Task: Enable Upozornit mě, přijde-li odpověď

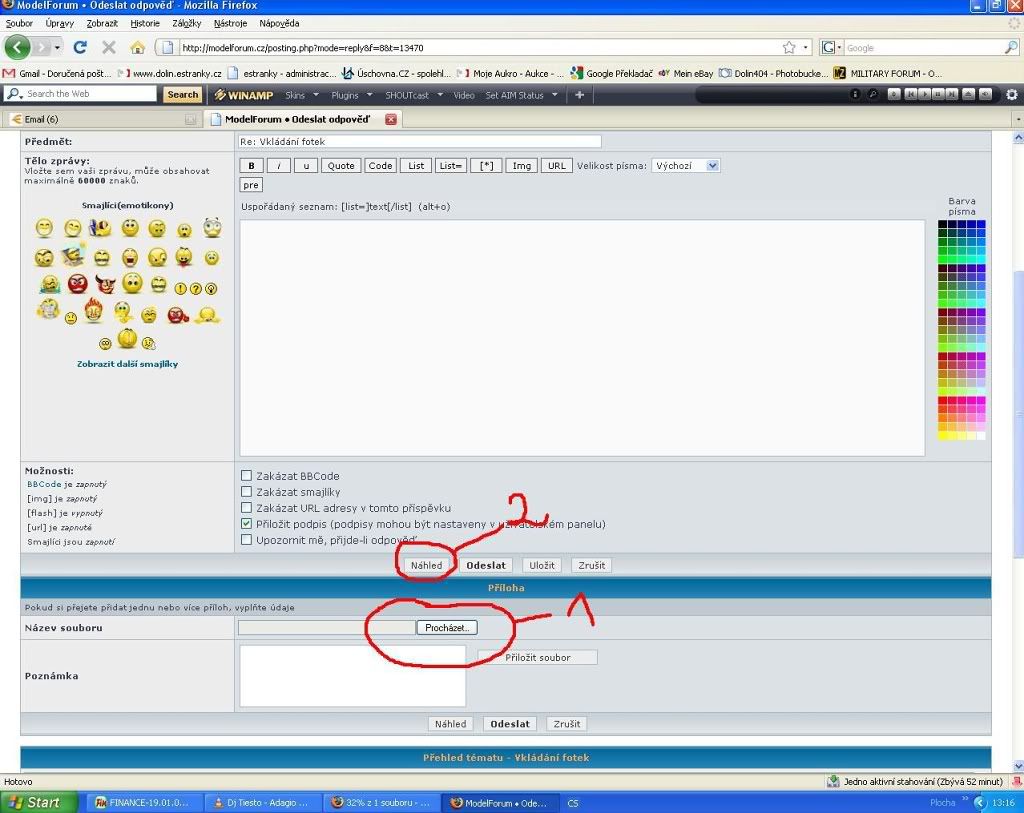Action: pyautogui.click(x=246, y=539)
